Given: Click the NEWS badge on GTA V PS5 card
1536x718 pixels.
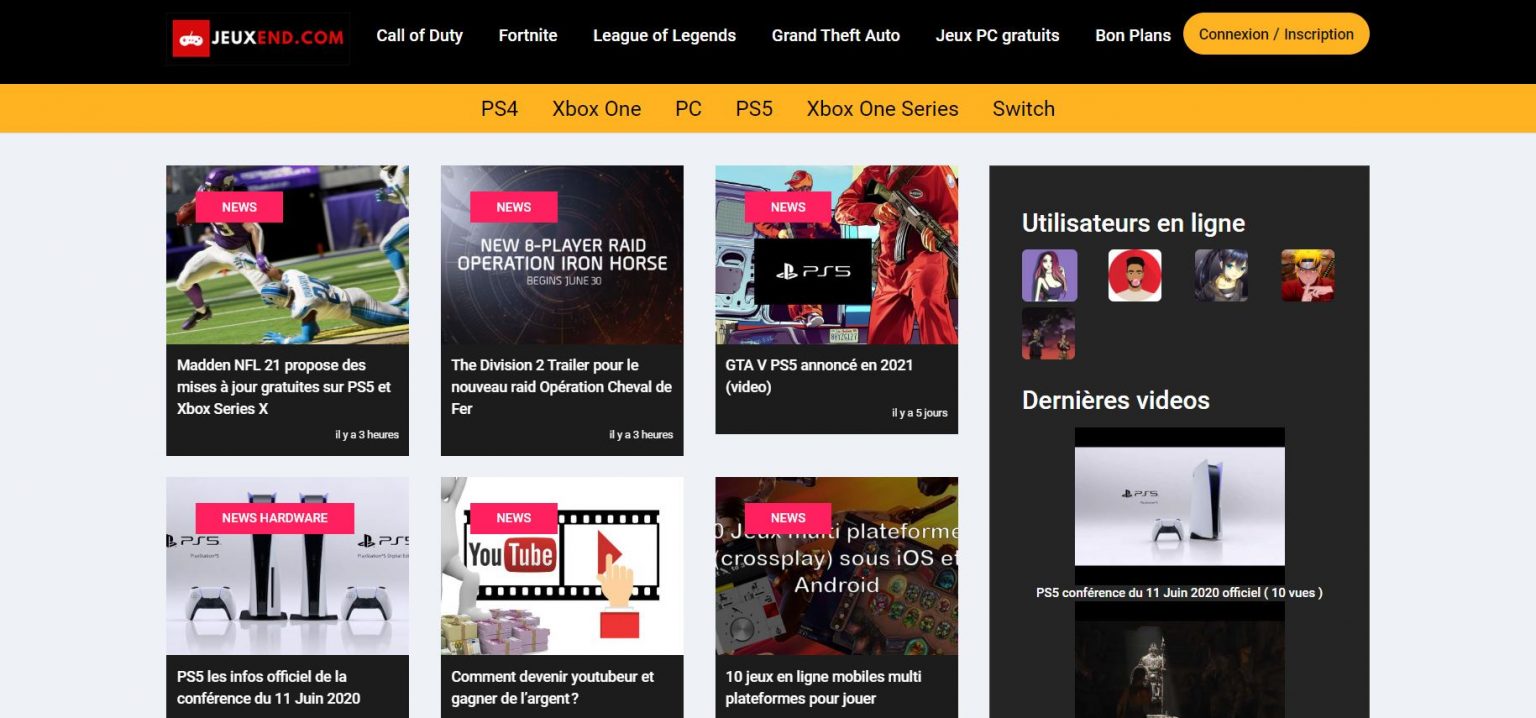Looking at the screenshot, I should (788, 207).
